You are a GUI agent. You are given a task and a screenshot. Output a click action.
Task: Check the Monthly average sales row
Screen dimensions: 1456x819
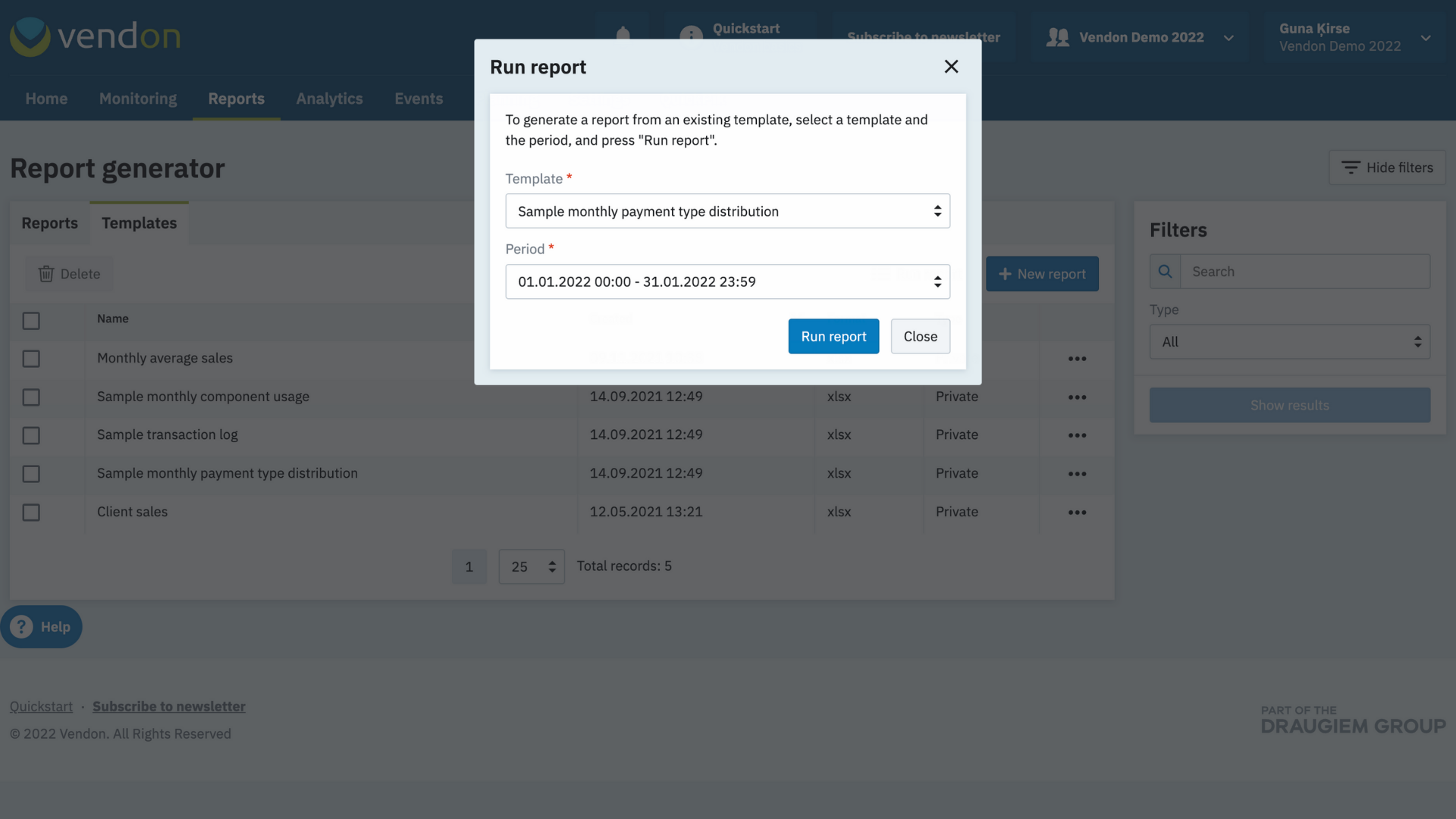click(31, 359)
